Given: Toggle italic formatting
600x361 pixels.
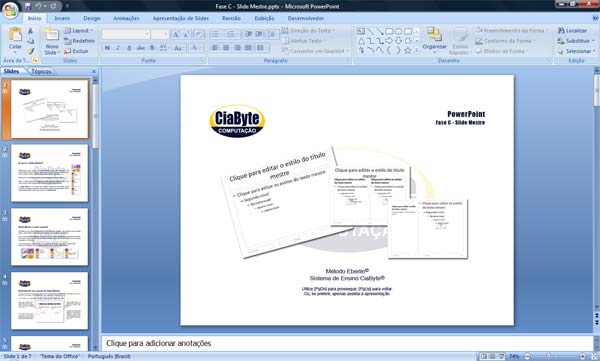Looking at the screenshot, I should 118,48.
